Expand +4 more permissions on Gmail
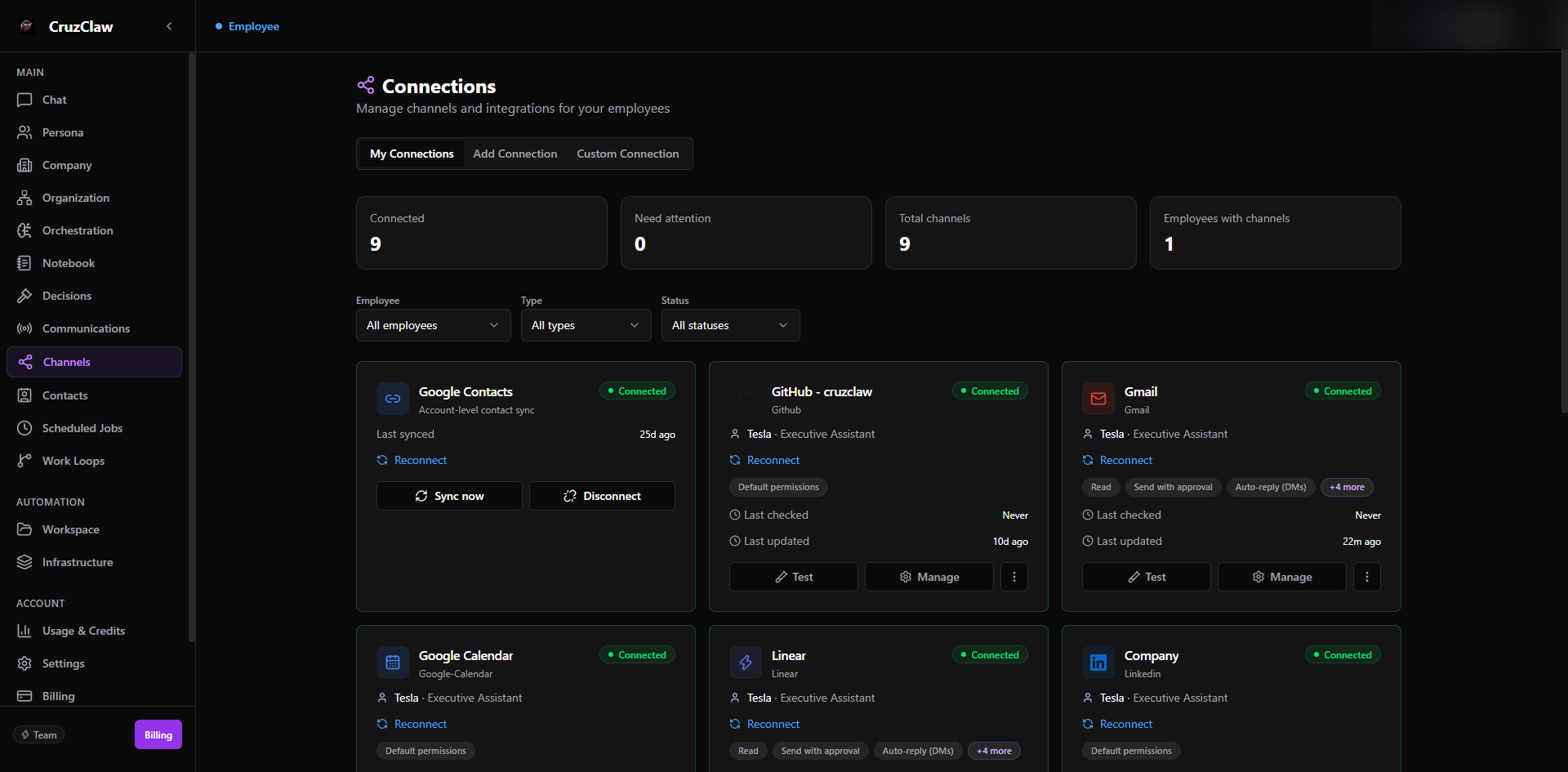The height and width of the screenshot is (772, 1568). [x=1347, y=487]
